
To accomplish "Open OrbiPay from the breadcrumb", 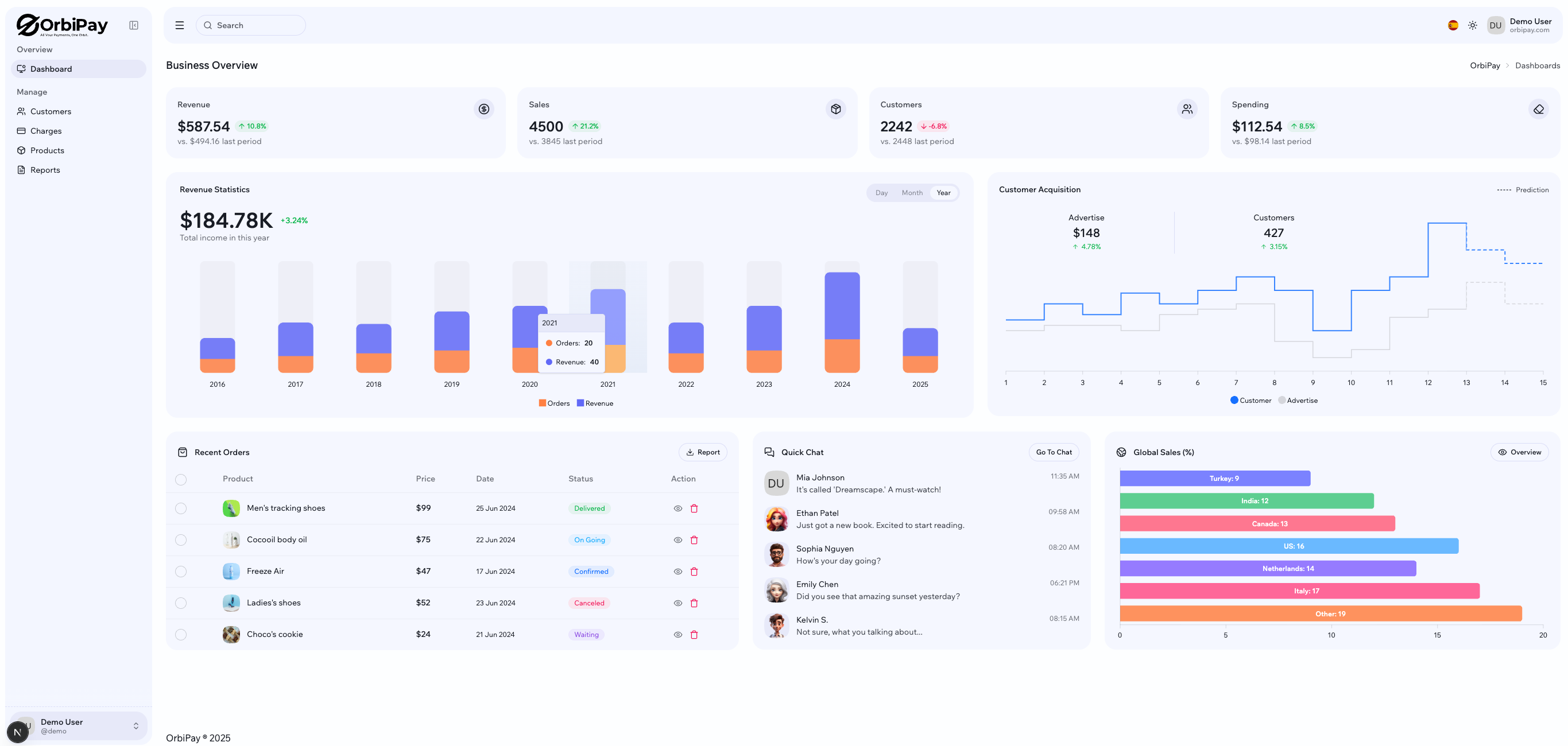I will tap(1485, 65).
